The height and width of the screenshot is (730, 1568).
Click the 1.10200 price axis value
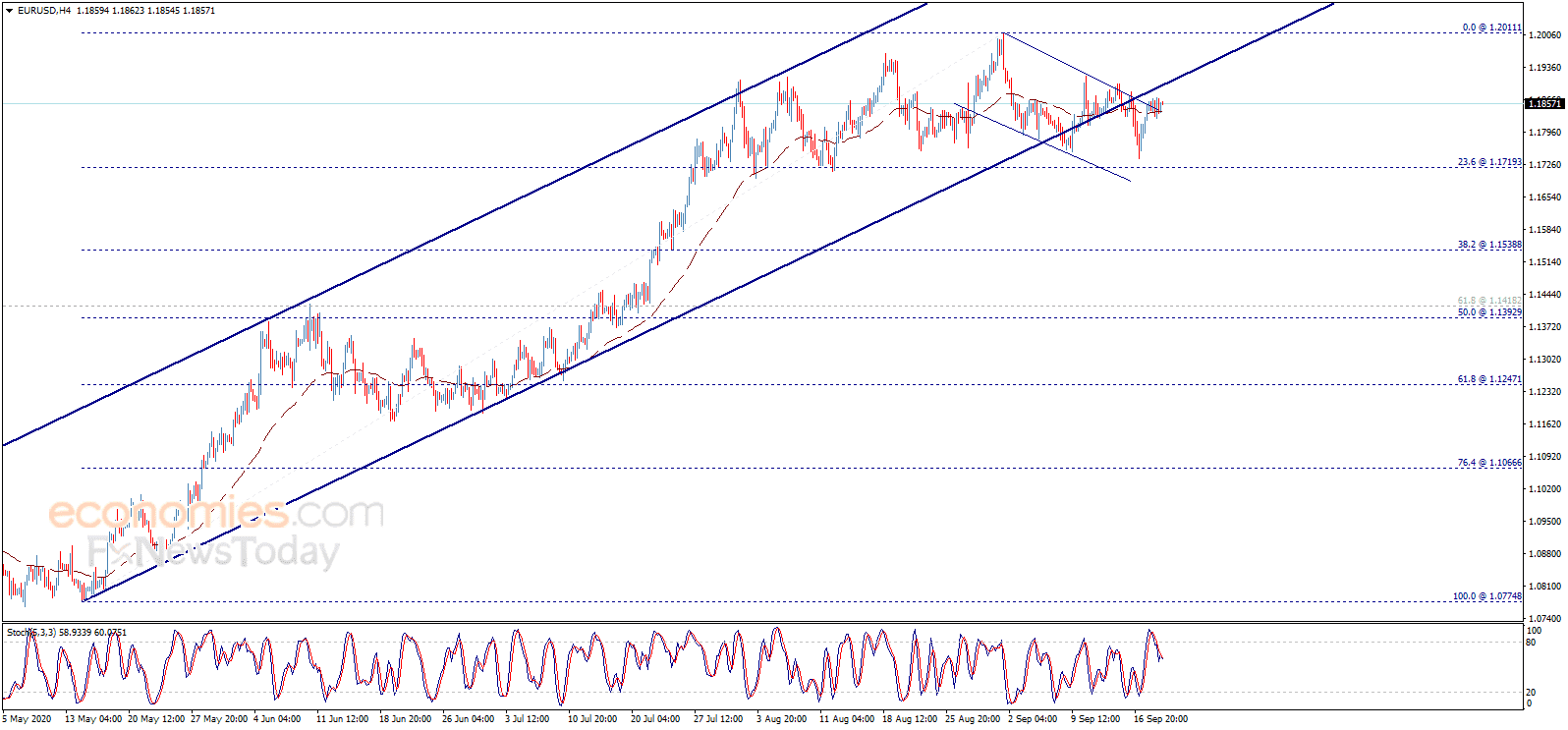click(1545, 489)
